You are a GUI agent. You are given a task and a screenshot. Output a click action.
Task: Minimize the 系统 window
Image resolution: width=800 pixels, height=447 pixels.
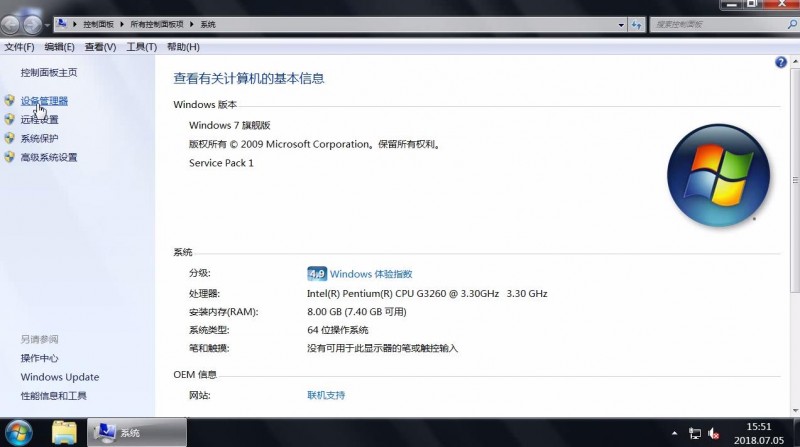(x=731, y=4)
